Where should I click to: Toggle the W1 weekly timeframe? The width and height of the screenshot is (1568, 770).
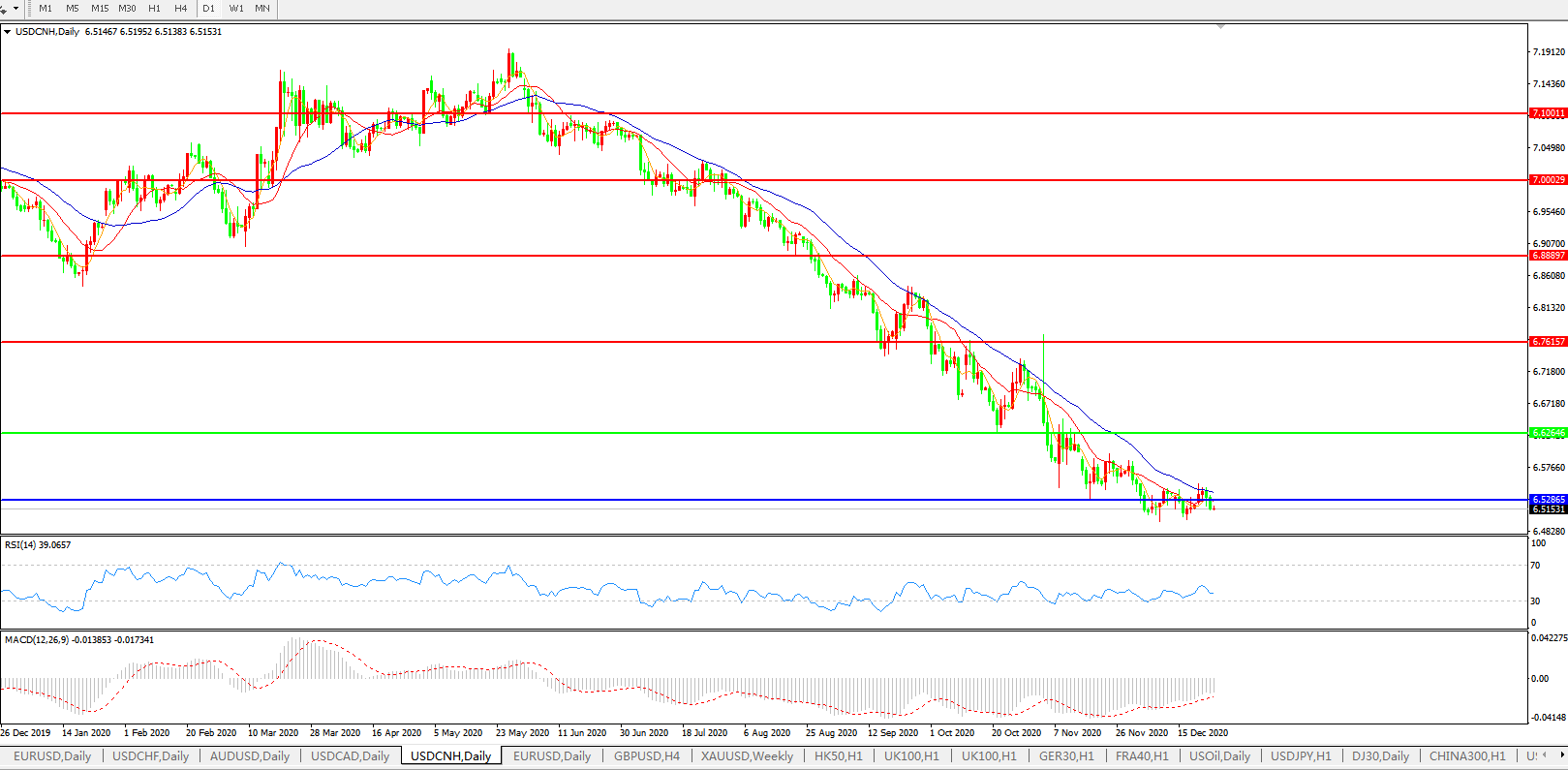(x=236, y=9)
